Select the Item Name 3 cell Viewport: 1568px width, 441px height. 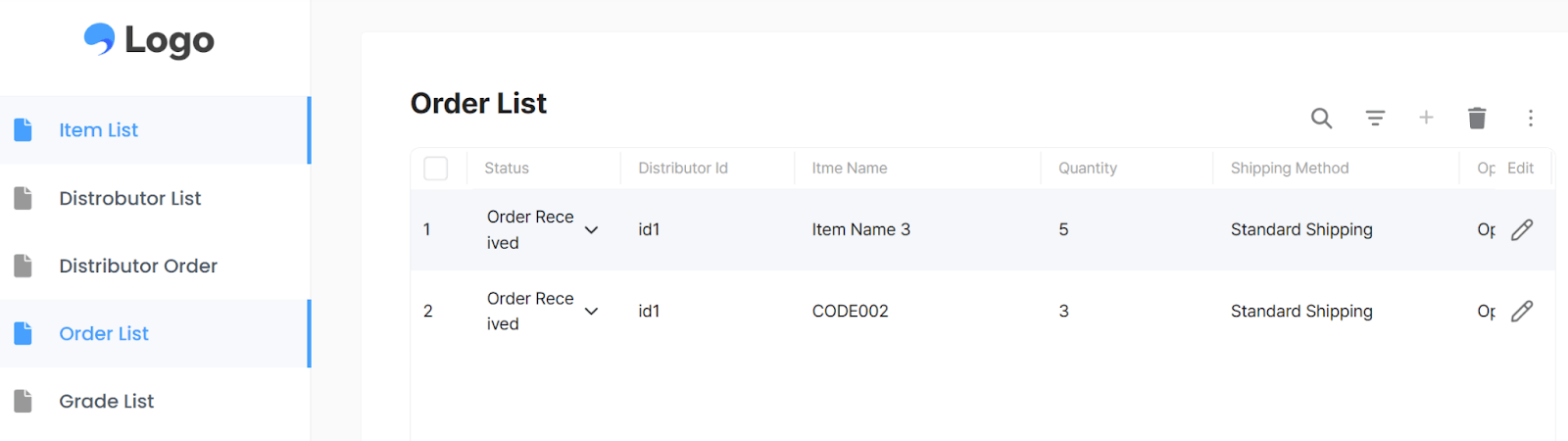pyautogui.click(x=861, y=229)
